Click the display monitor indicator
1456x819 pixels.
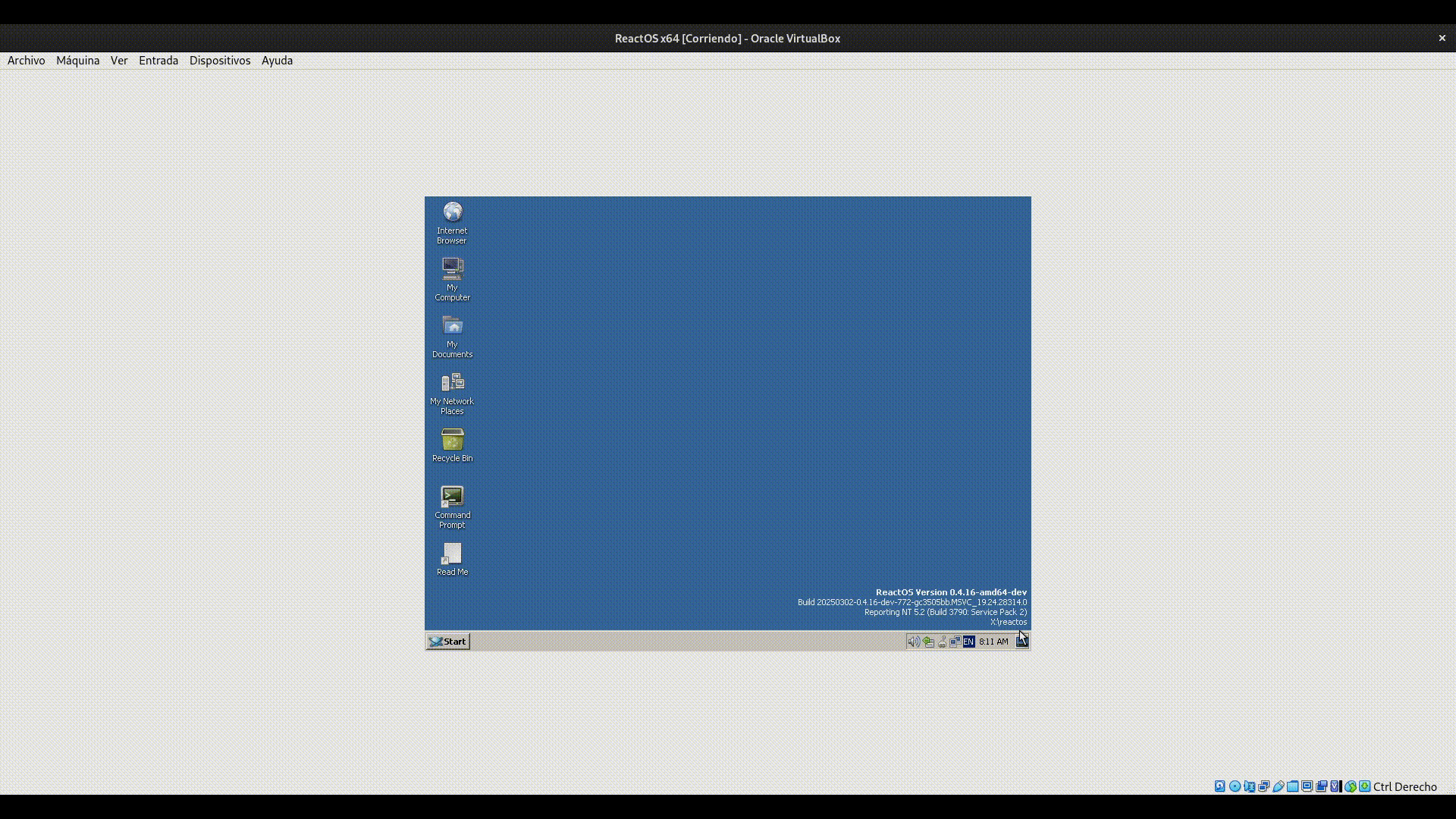1307,786
